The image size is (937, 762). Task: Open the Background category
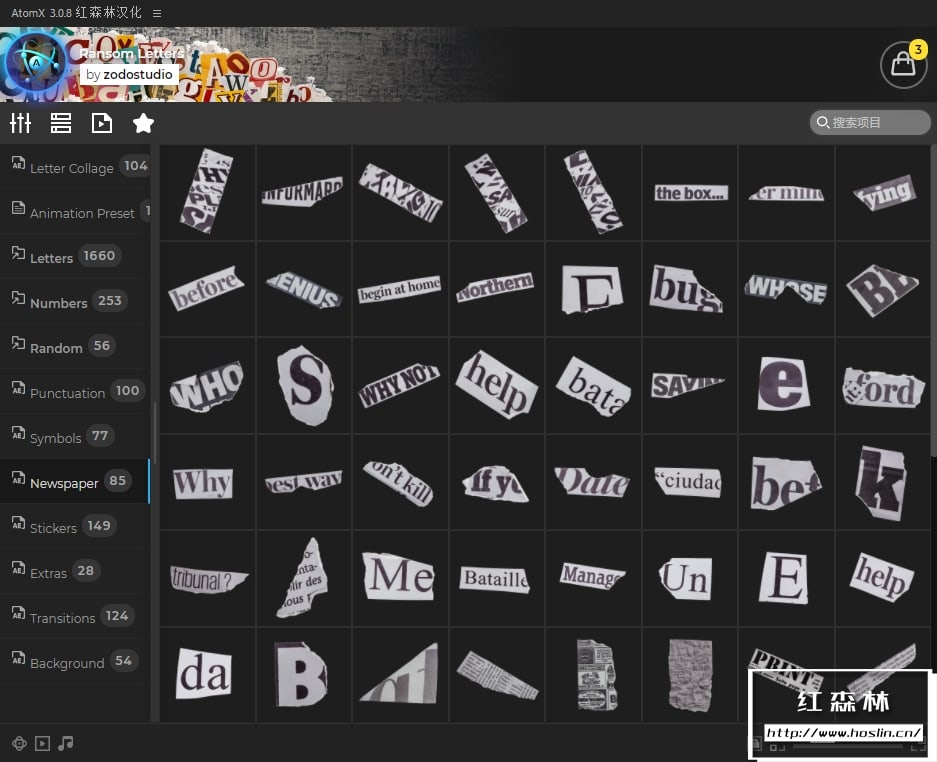click(75, 662)
